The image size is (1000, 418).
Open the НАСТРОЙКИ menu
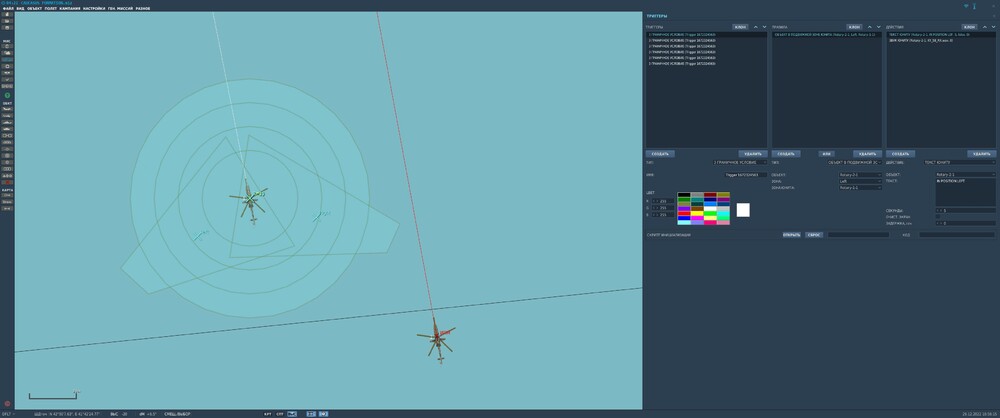pyautogui.click(x=94, y=8)
